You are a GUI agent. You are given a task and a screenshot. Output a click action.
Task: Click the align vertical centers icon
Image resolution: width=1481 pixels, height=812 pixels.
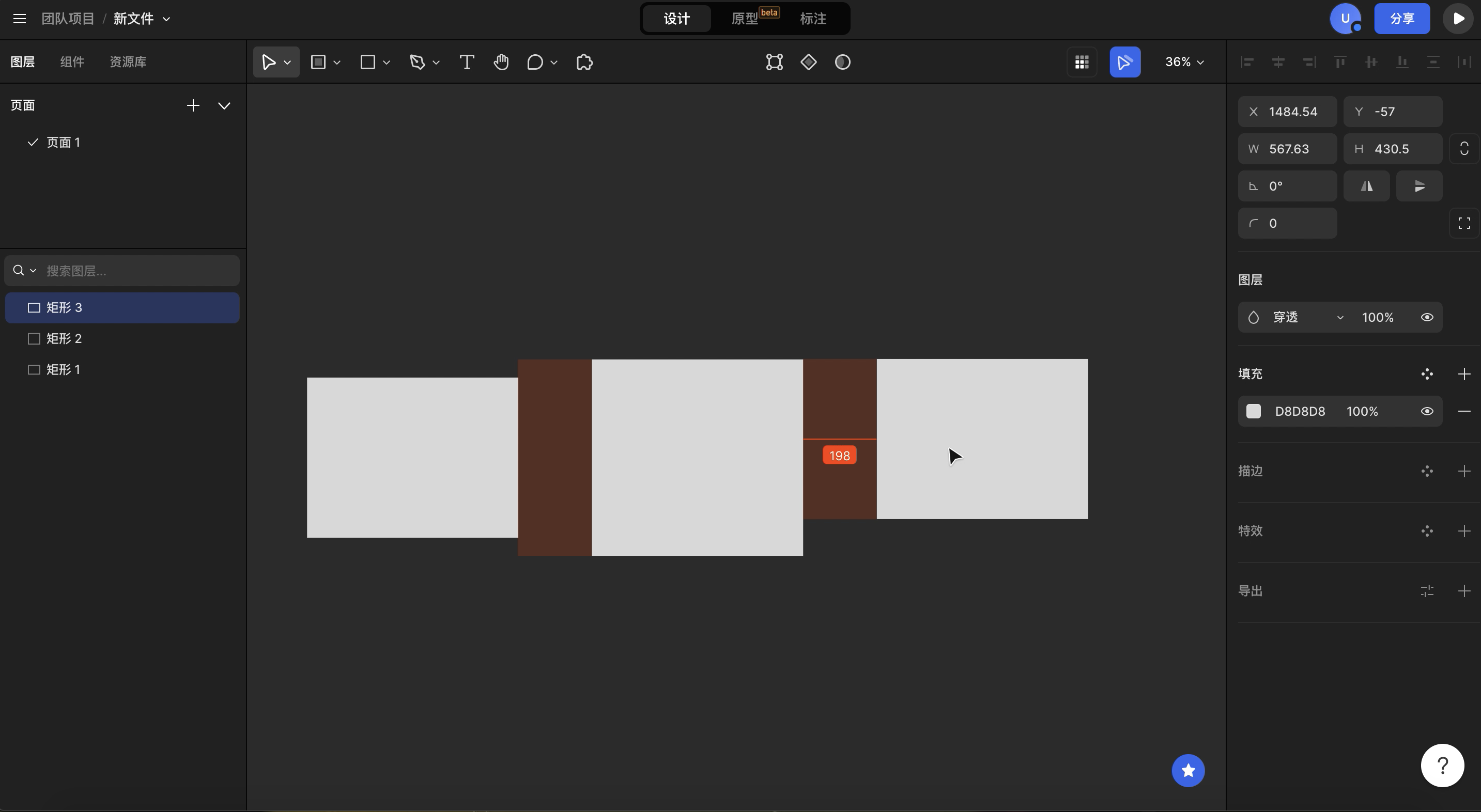pyautogui.click(x=1371, y=62)
